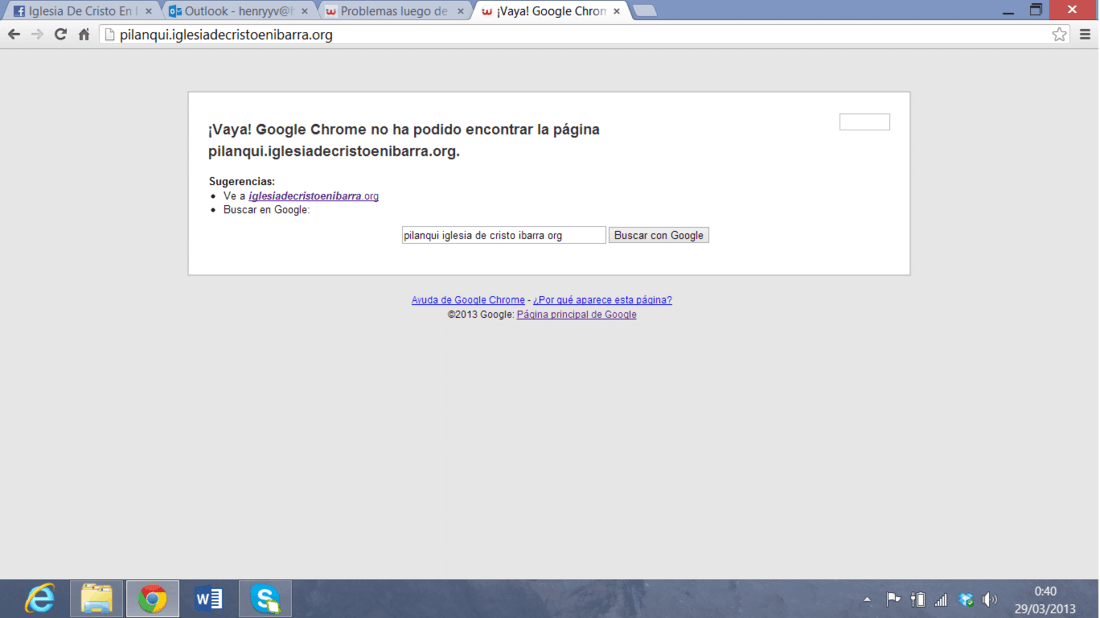The width and height of the screenshot is (1100, 618).
Task: Show hidden system tray icons
Action: [867, 599]
